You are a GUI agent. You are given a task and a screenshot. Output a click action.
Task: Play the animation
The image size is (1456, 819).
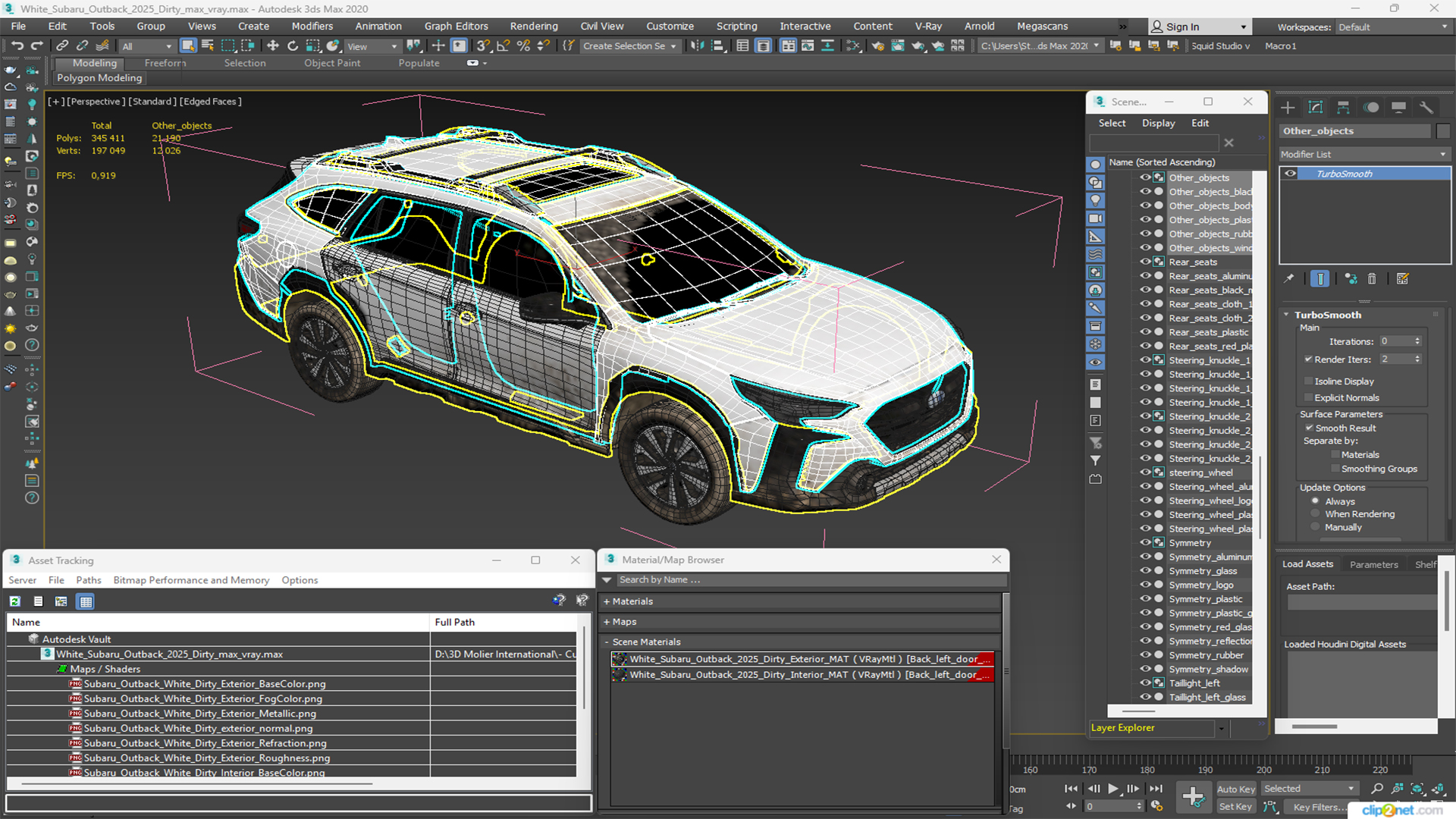pyautogui.click(x=1113, y=789)
